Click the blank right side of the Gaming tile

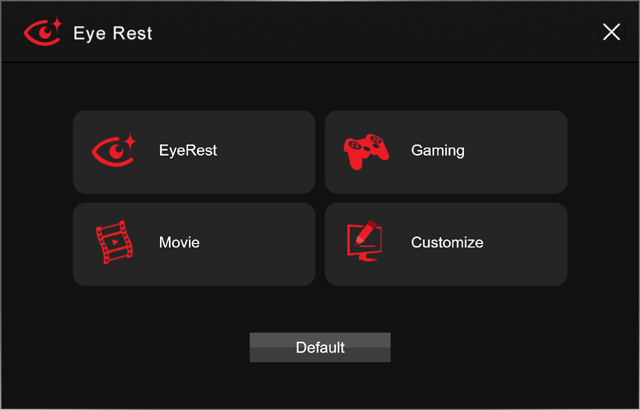pyautogui.click(x=525, y=152)
